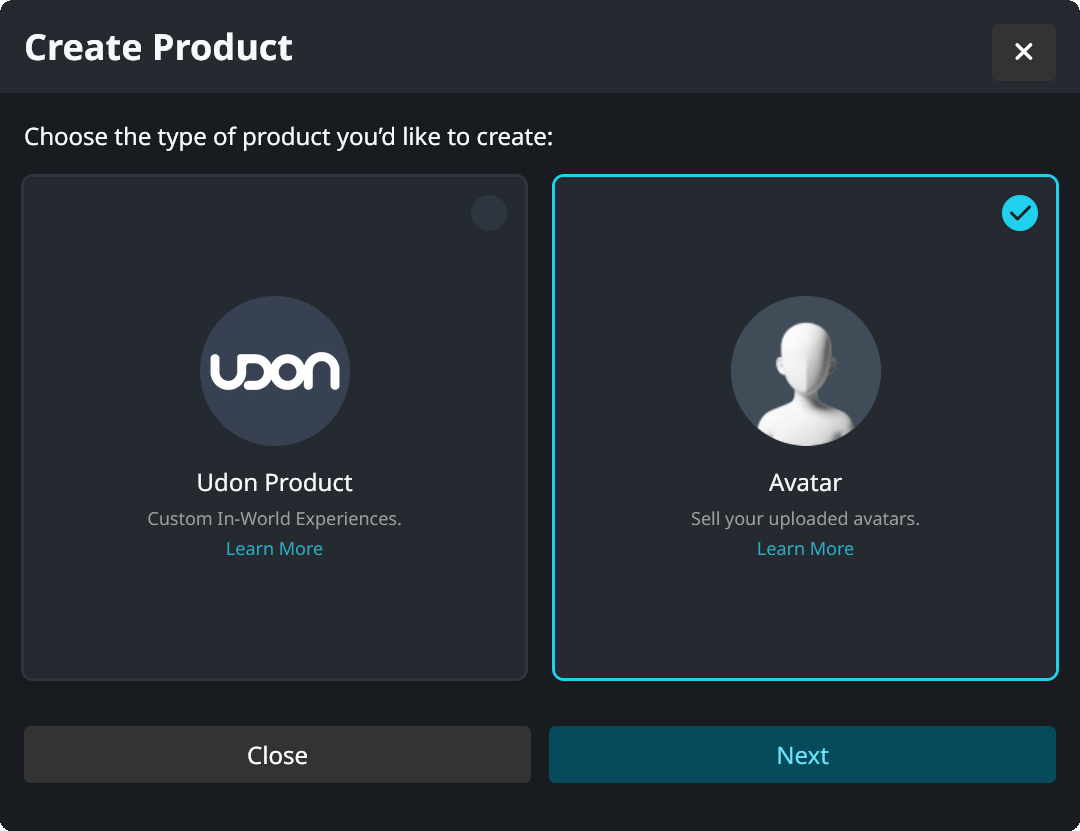Click the 'Choose the type of product' prompt
Viewport: 1080px width, 831px height.
click(289, 137)
